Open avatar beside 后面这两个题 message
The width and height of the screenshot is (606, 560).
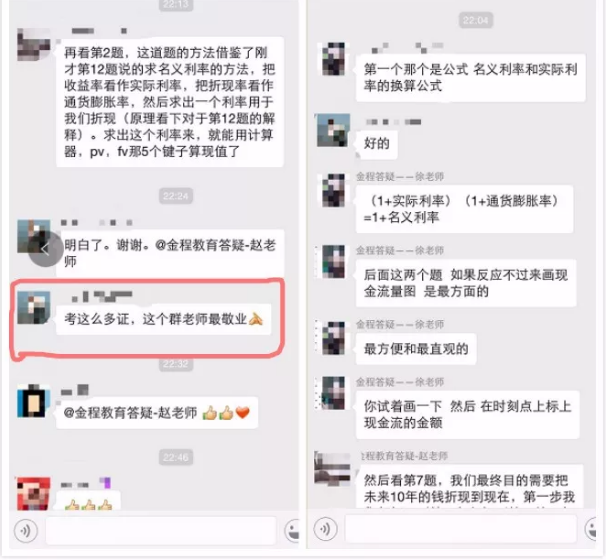[x=334, y=262]
